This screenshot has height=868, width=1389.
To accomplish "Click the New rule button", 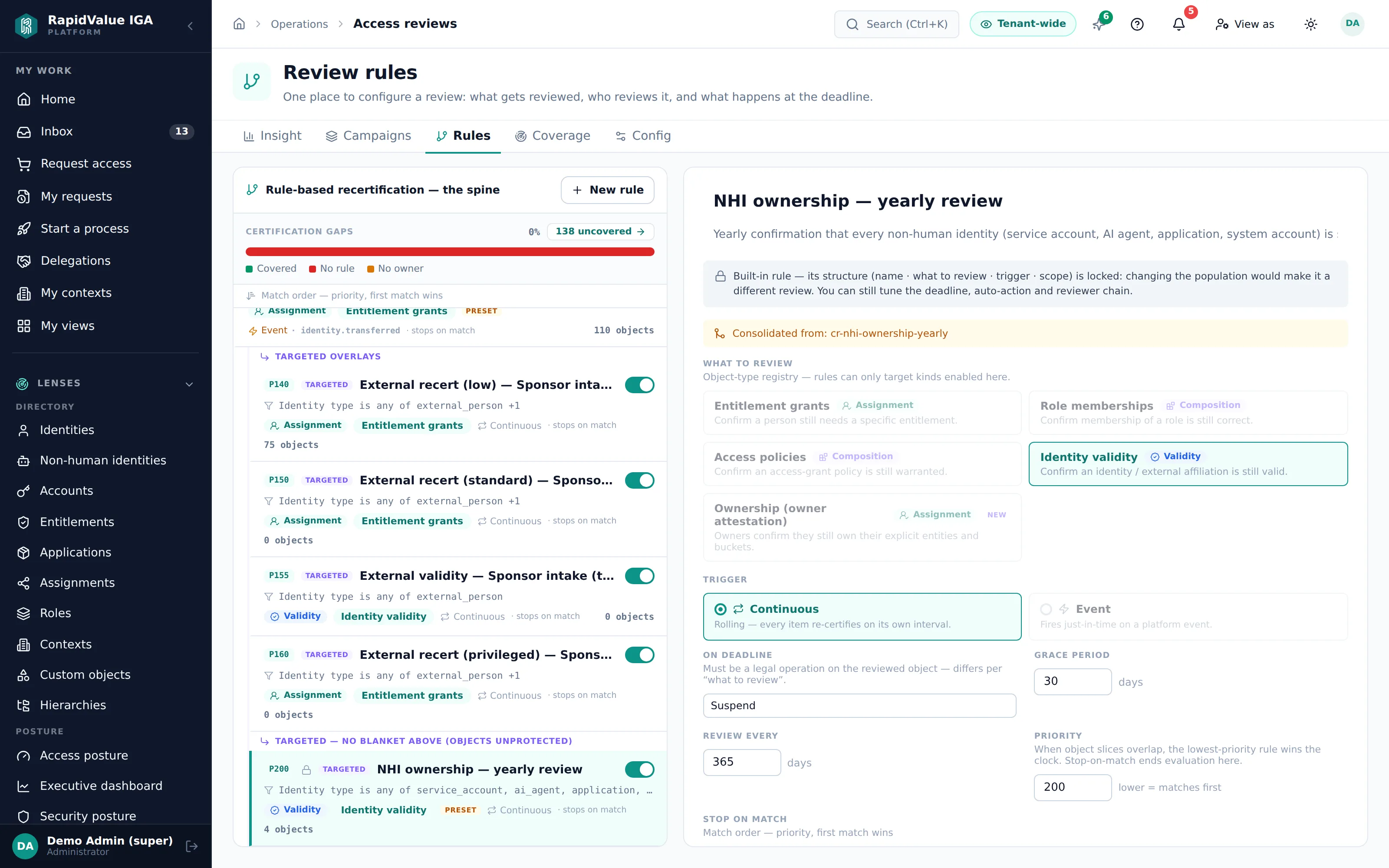I will point(607,190).
